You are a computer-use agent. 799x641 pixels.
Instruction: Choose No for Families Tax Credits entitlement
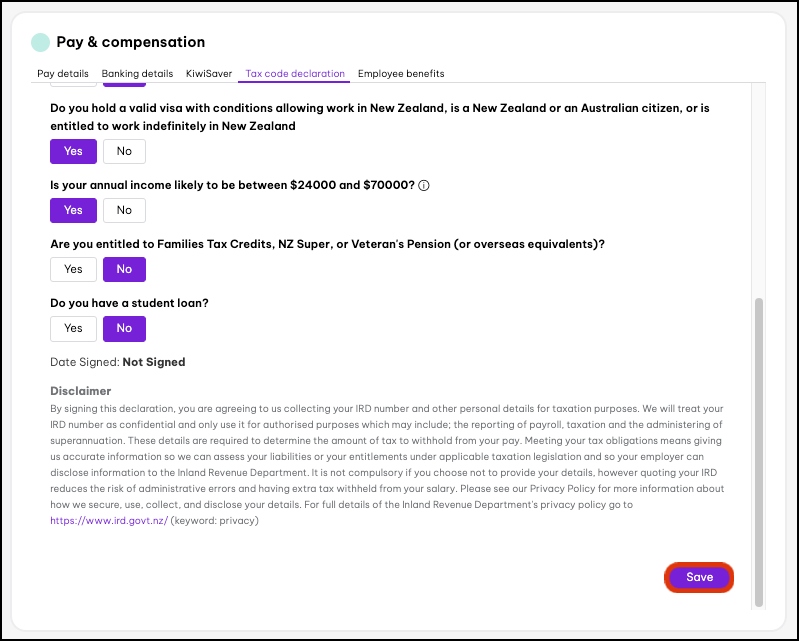[x=124, y=269]
